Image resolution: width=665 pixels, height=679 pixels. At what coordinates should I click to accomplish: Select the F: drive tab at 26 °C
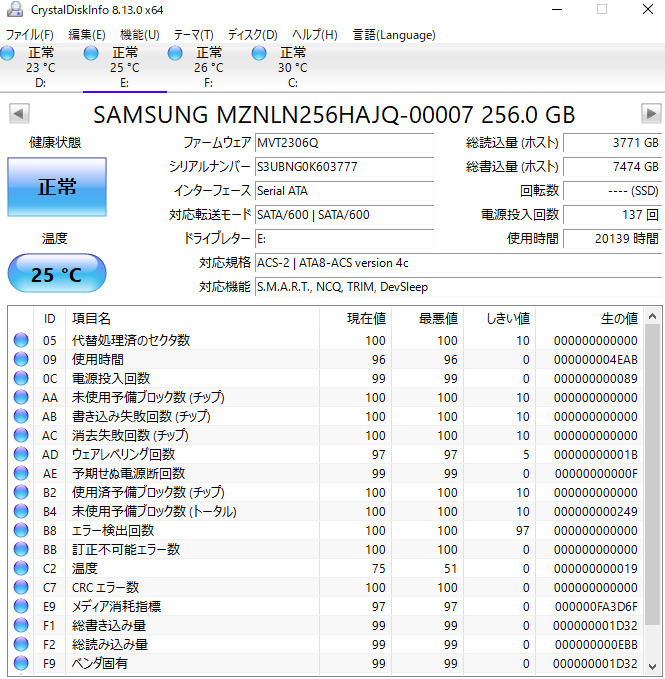209,68
